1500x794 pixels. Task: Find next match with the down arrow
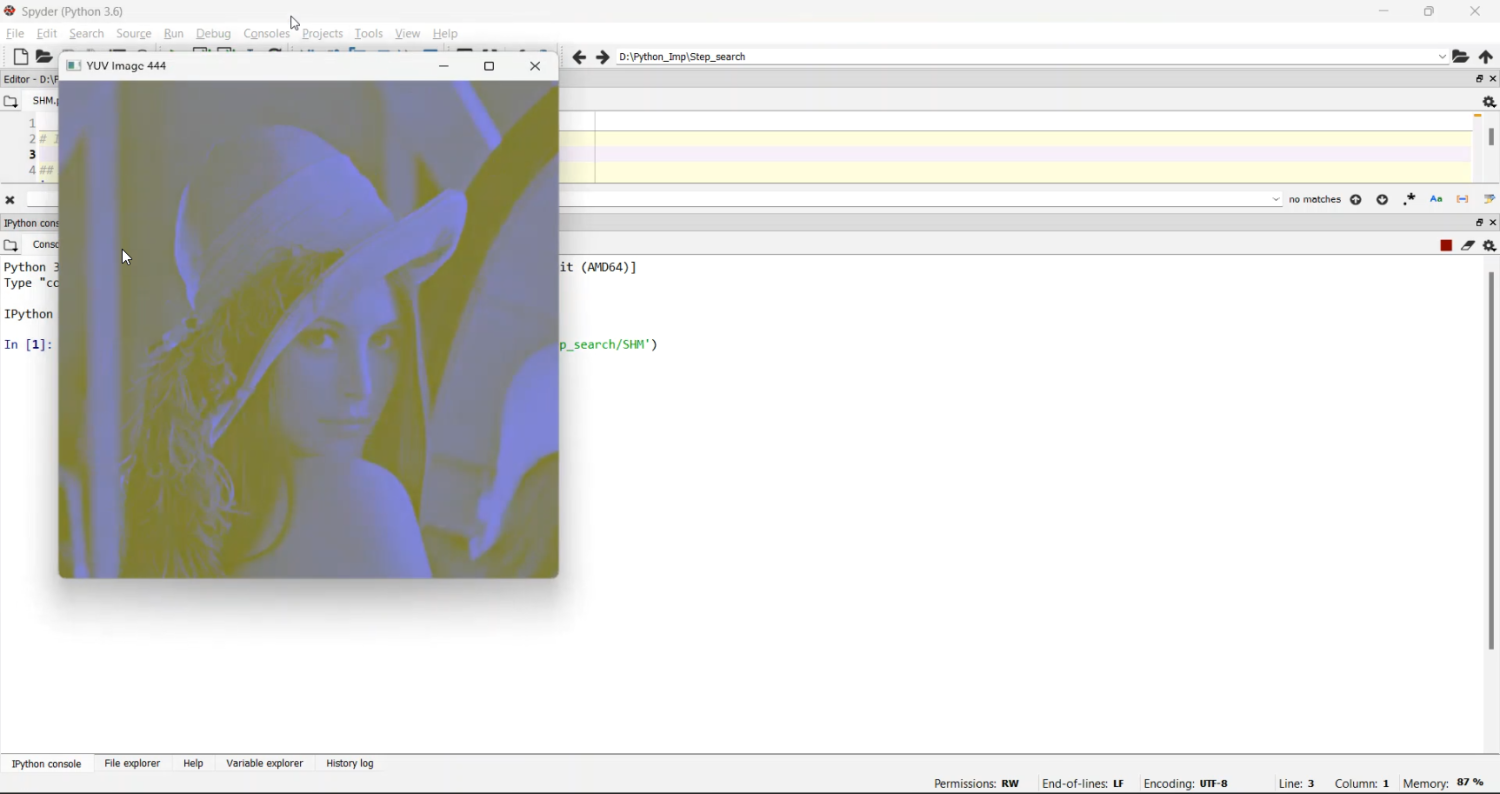tap(1382, 200)
